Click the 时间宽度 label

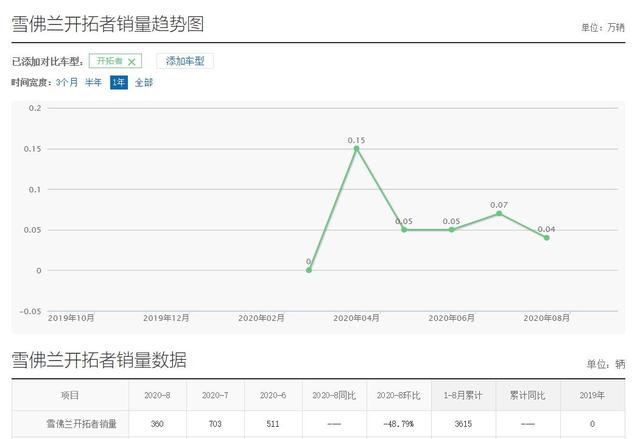pyautogui.click(x=32, y=82)
